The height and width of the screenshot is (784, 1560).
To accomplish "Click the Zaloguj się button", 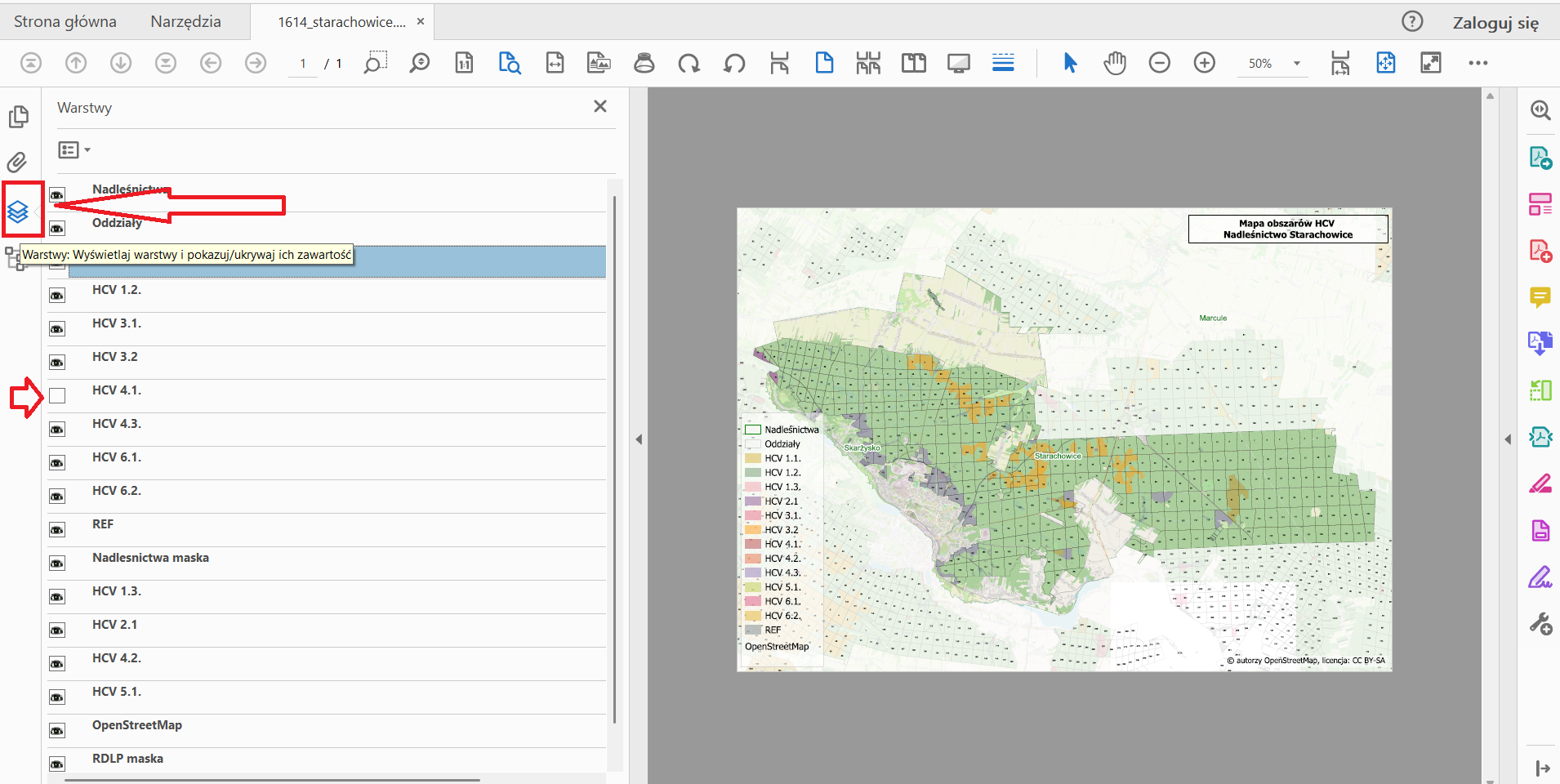I will tap(1495, 23).
